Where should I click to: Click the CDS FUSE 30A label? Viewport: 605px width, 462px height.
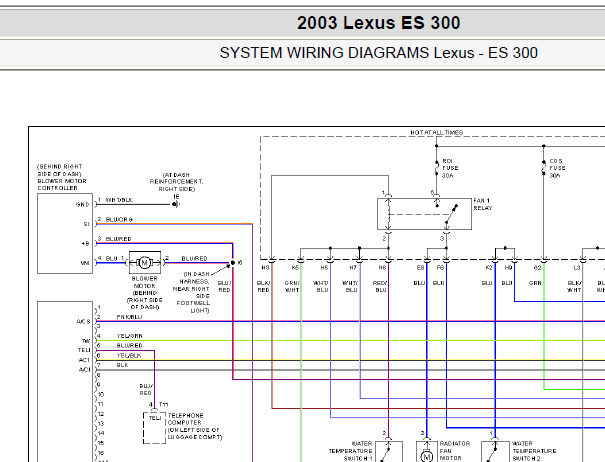coord(557,168)
